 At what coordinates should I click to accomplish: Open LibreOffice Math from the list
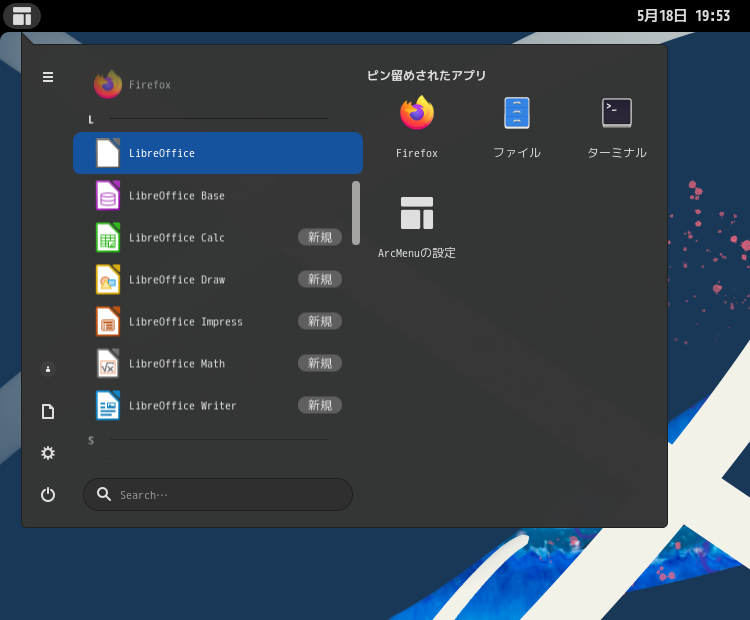(218, 364)
